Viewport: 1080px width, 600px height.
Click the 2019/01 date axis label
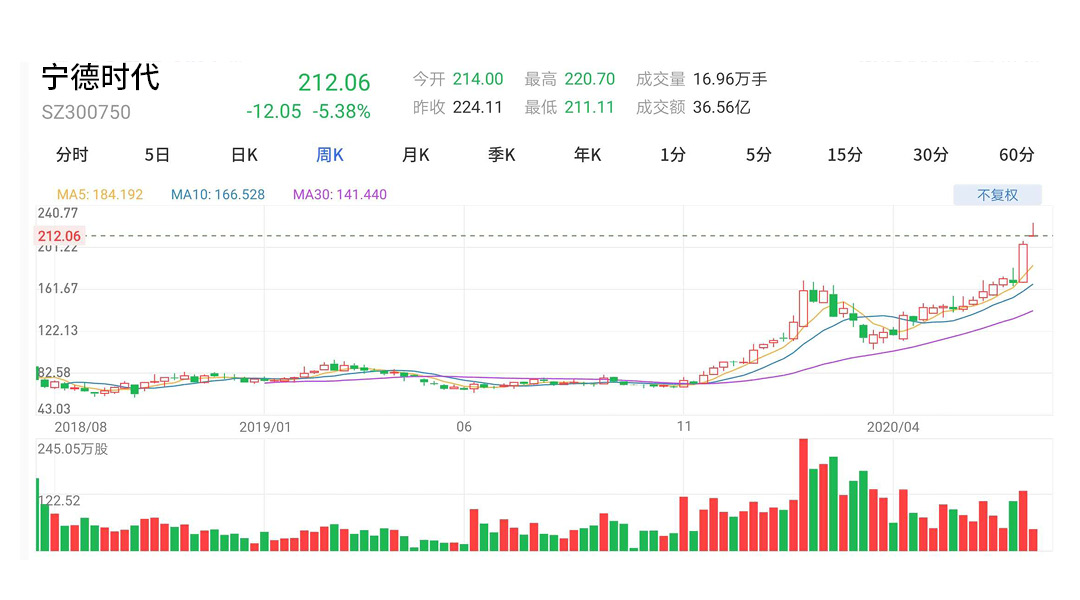pos(265,427)
